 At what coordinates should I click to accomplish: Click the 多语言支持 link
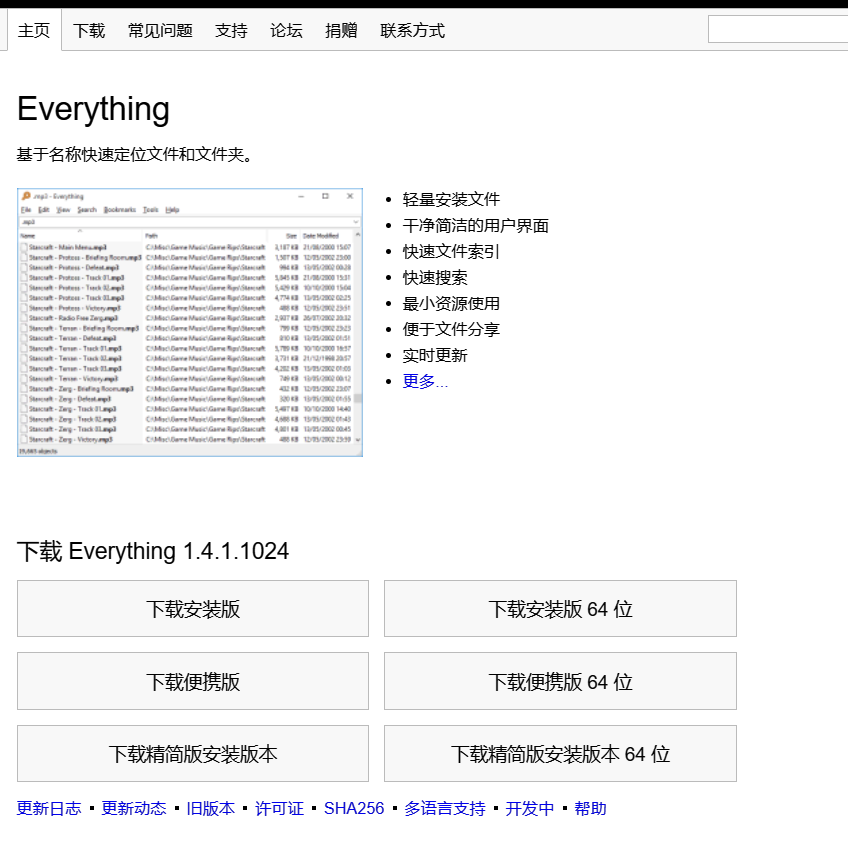[445, 808]
